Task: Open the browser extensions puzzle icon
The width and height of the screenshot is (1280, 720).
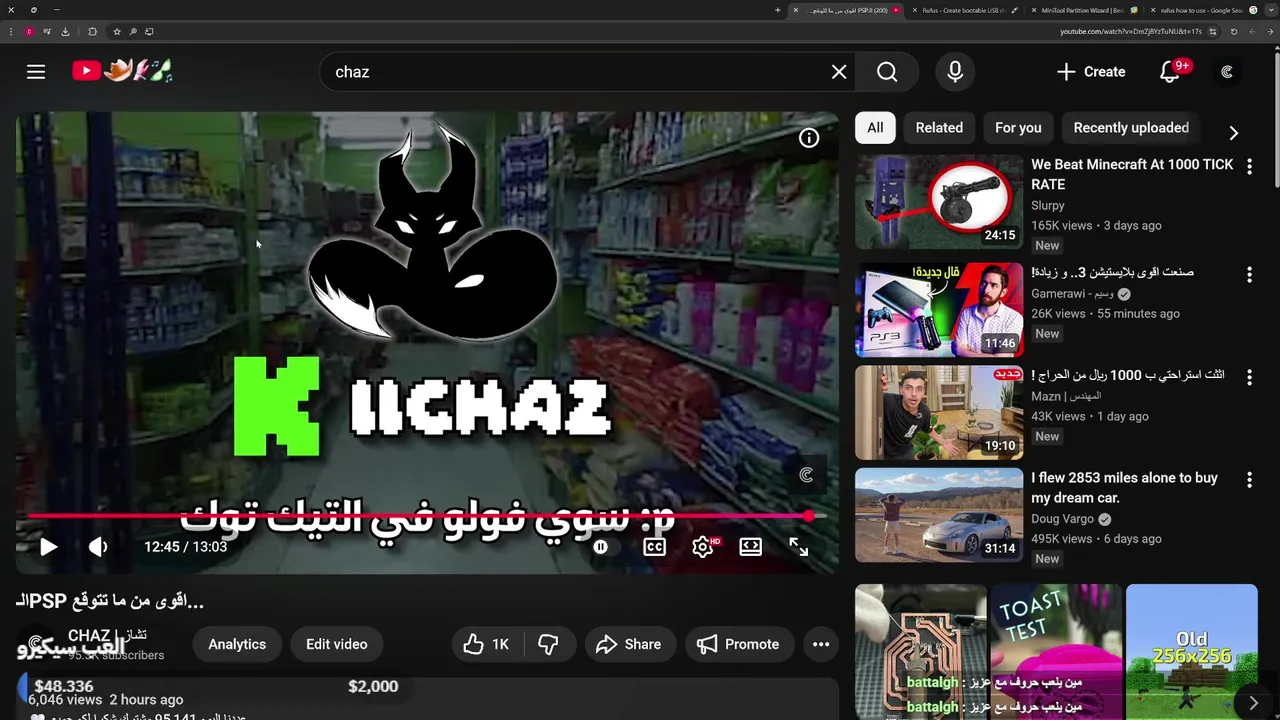Action: [x=92, y=32]
